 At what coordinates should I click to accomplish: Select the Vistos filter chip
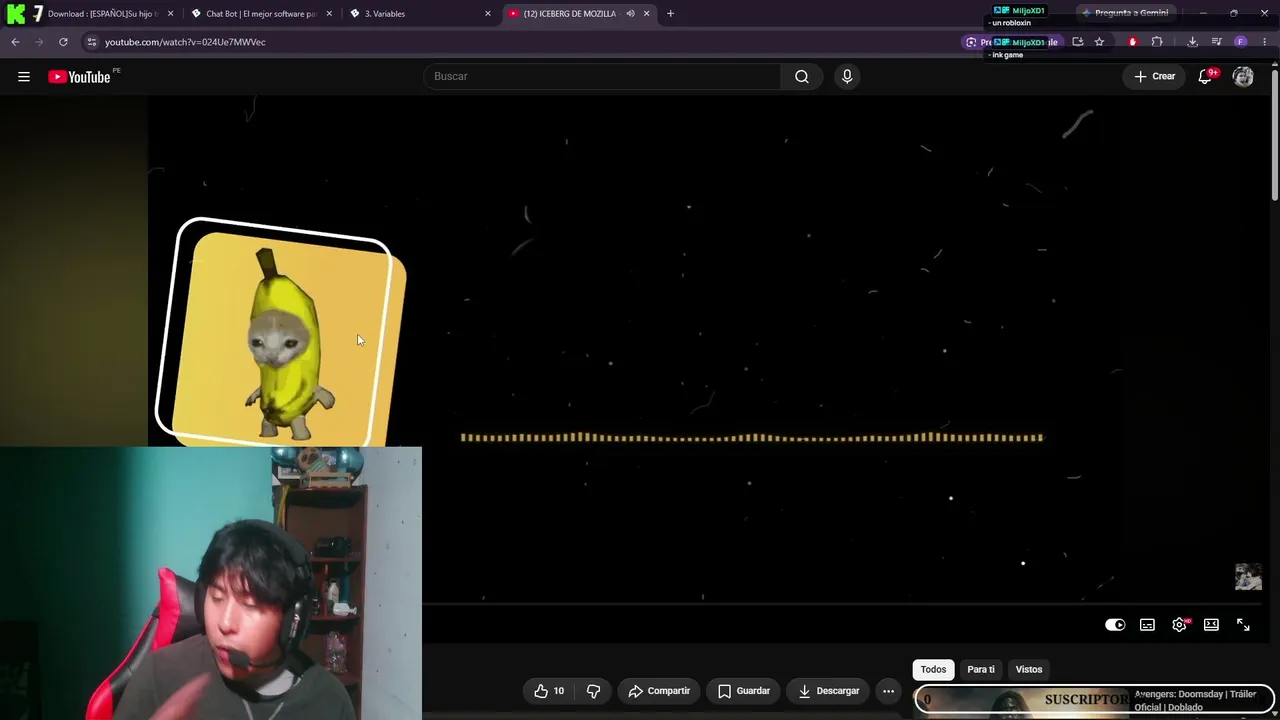(1029, 669)
